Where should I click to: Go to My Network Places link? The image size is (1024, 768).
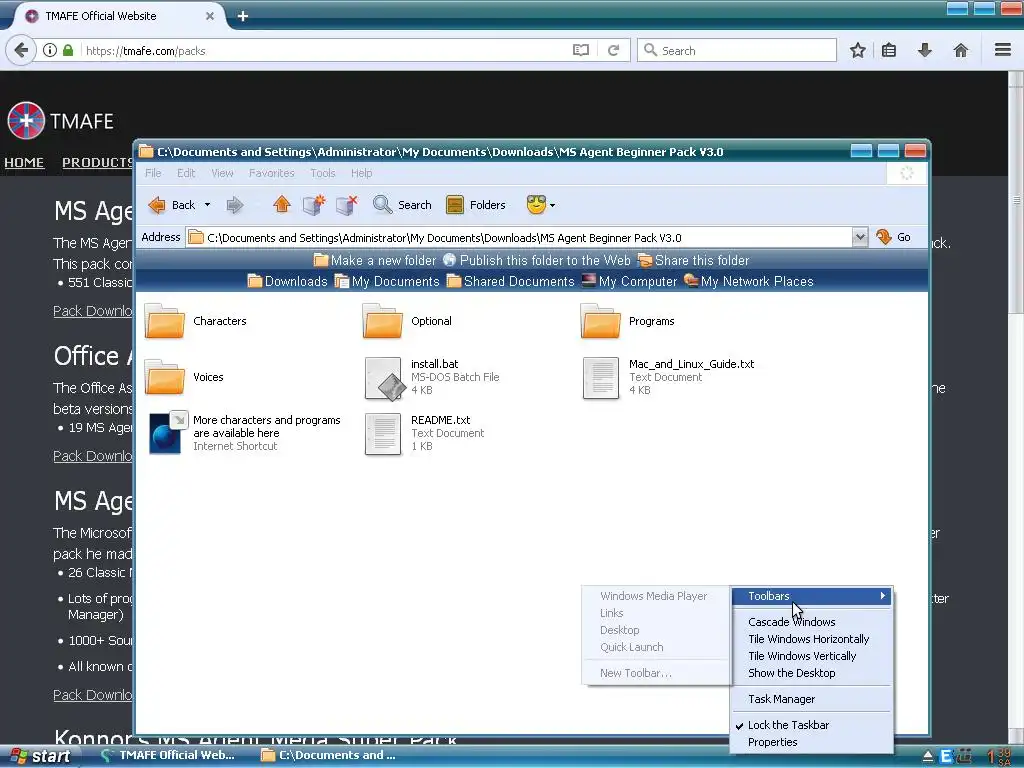click(748, 281)
